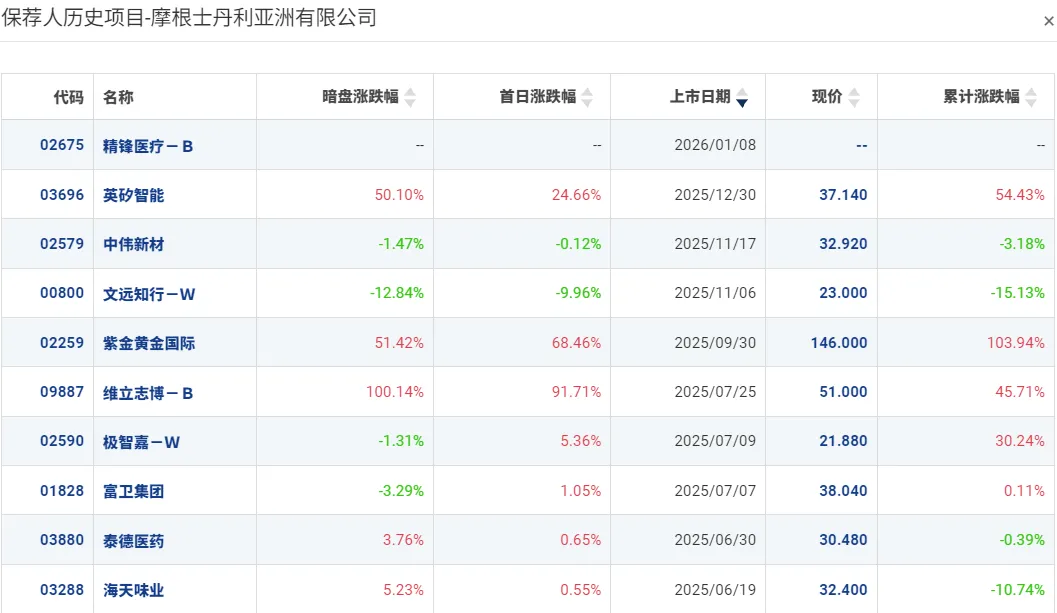Viewport: 1057px width, 613px height.
Task: Open stock code 03880
Action: click(x=62, y=540)
